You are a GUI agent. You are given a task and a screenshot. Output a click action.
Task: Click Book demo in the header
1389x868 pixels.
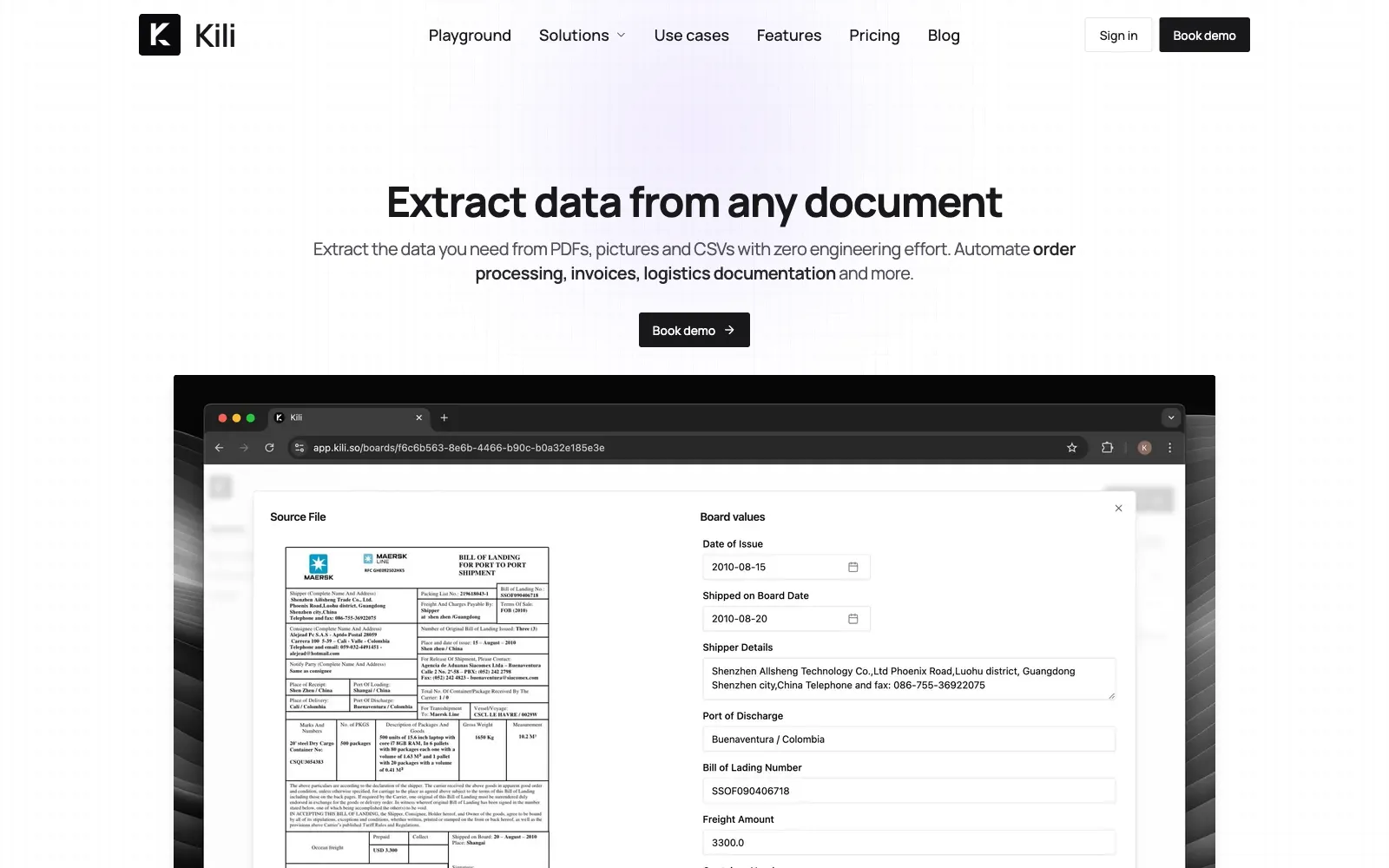(1204, 35)
